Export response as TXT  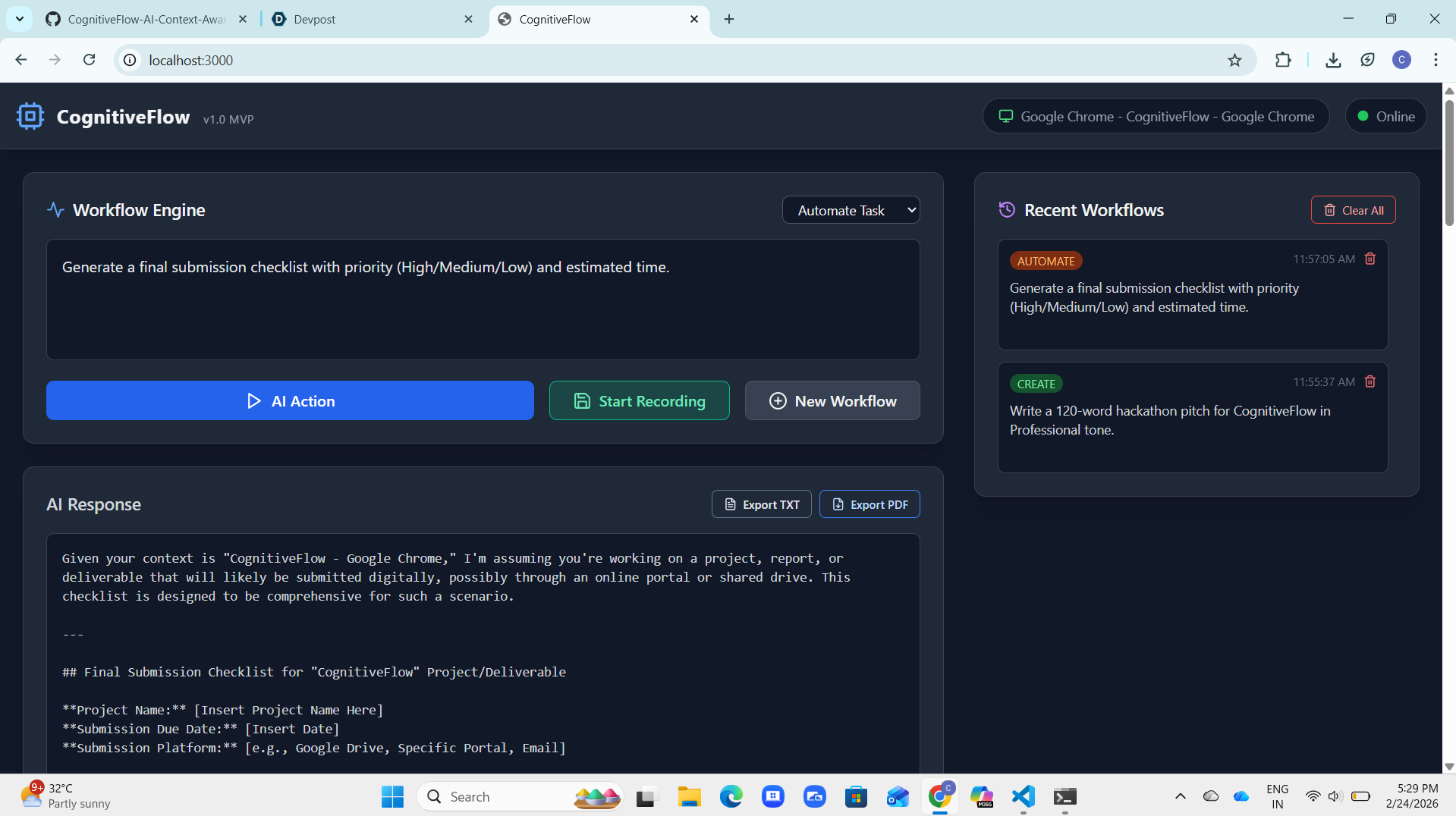[761, 504]
